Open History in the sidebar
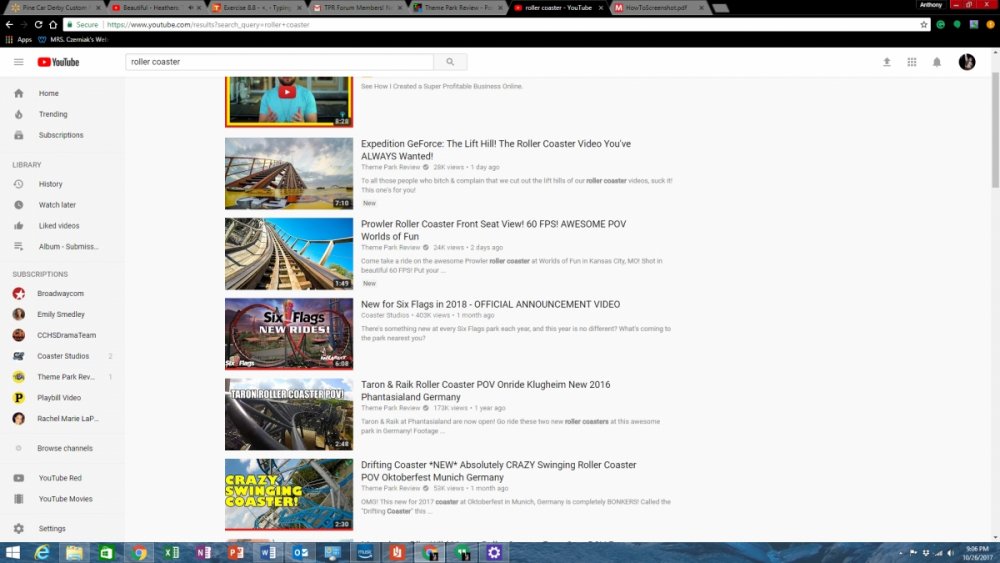Screen dimensions: 1000x563 click(50, 184)
